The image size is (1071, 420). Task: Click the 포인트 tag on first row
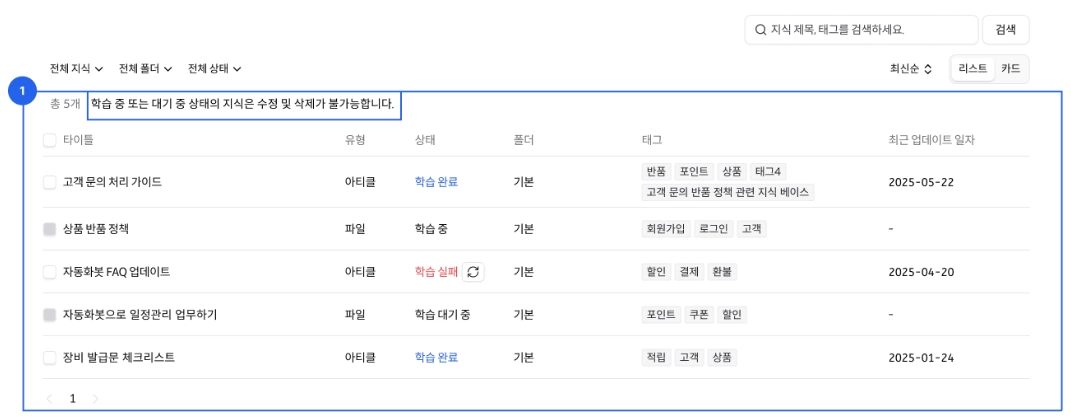[x=695, y=171]
